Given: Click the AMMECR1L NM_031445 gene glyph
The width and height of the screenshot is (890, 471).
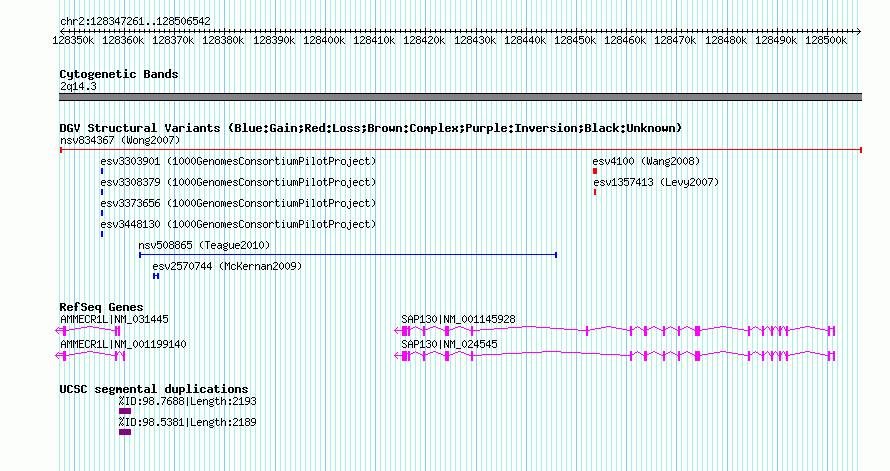Looking at the screenshot, I should [88, 331].
